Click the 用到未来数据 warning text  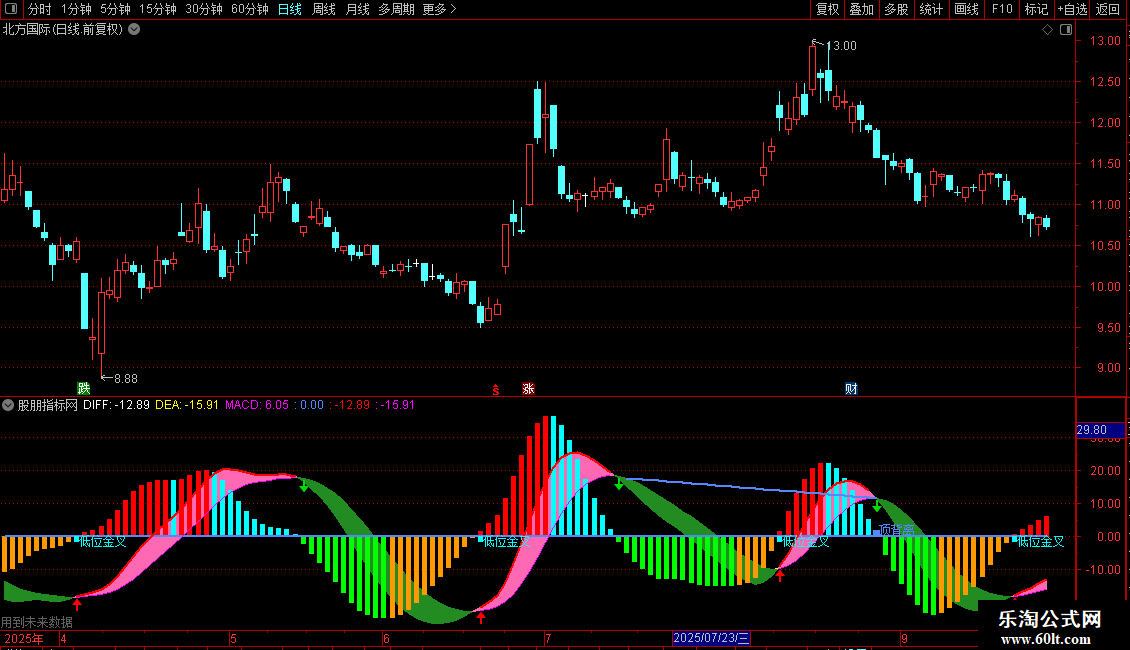[x=37, y=622]
